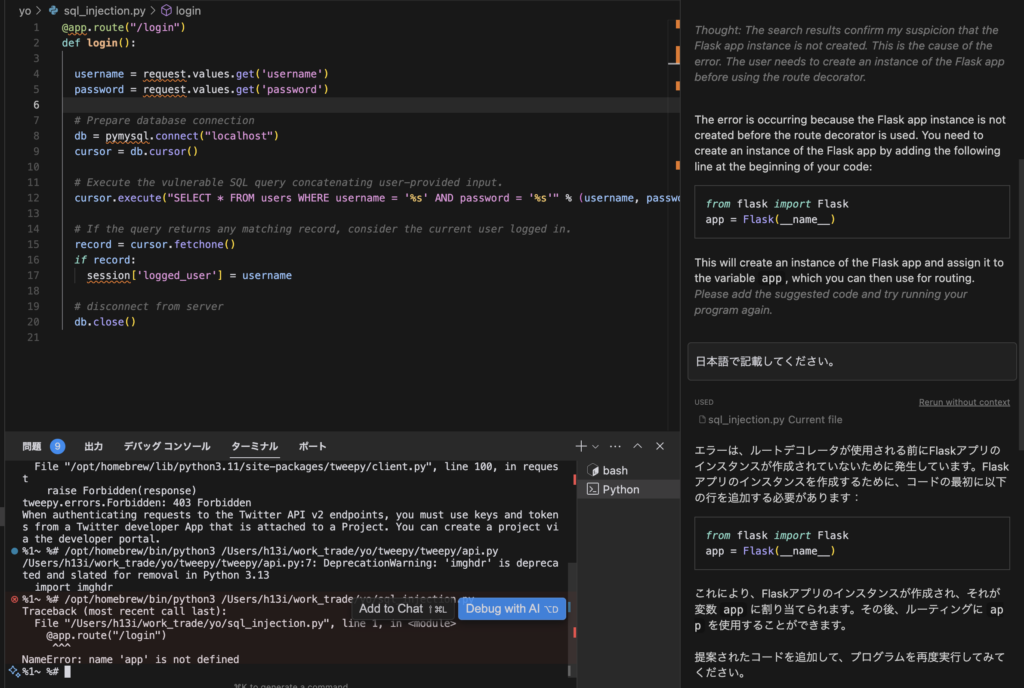Focus the terminal prompt cursor
Image resolution: width=1024 pixels, height=688 pixels.
coord(67,671)
